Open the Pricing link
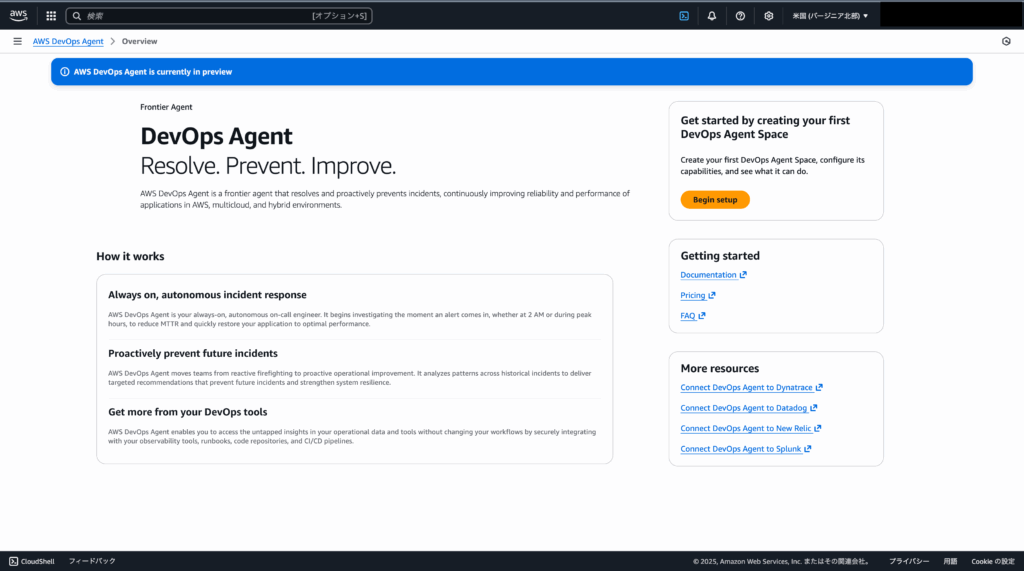This screenshot has width=1024, height=571. (x=693, y=296)
